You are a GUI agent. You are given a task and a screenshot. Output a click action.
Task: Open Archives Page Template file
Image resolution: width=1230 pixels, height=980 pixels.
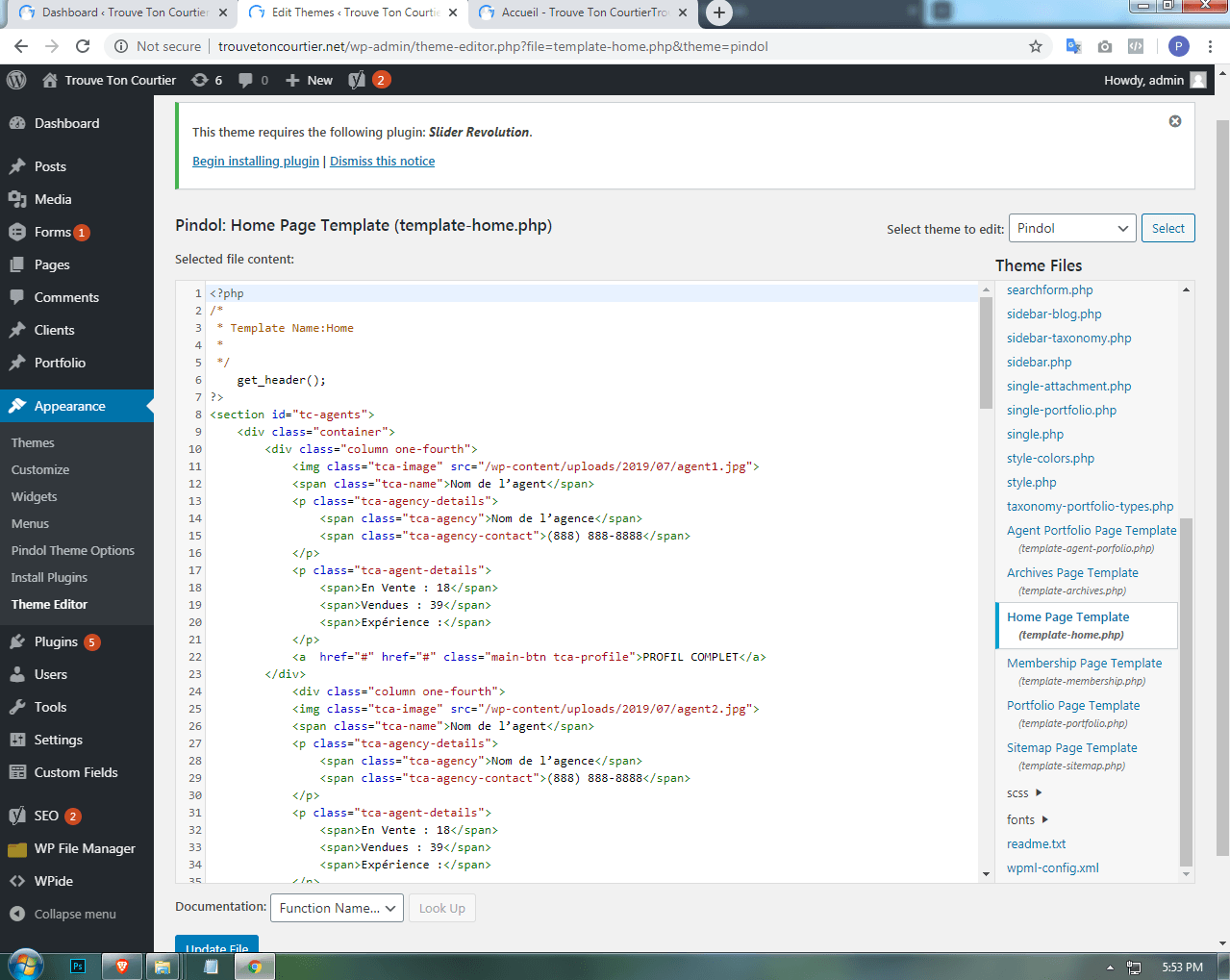click(x=1072, y=581)
